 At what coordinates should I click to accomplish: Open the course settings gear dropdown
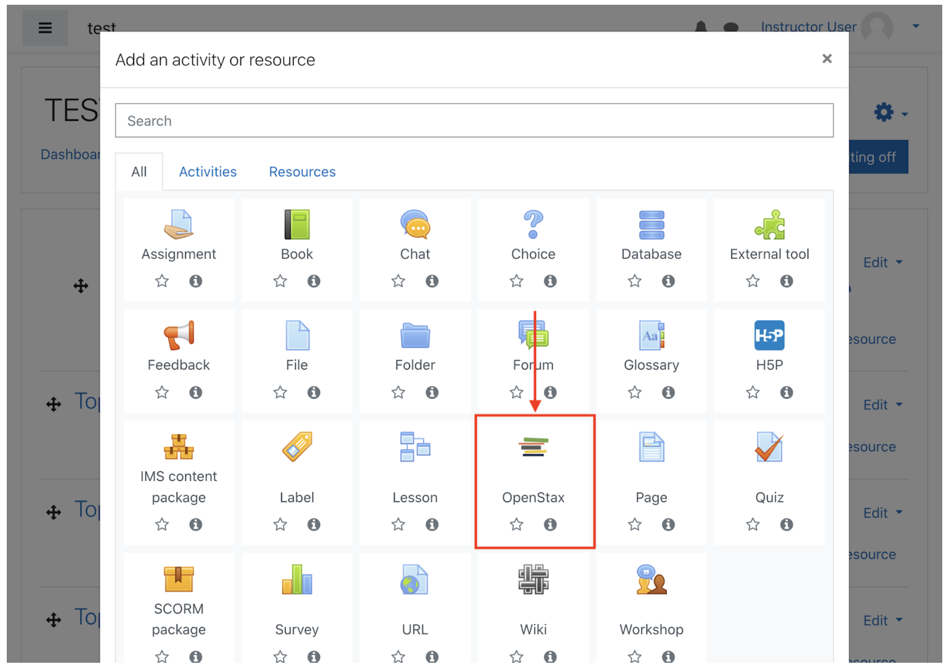pos(884,113)
